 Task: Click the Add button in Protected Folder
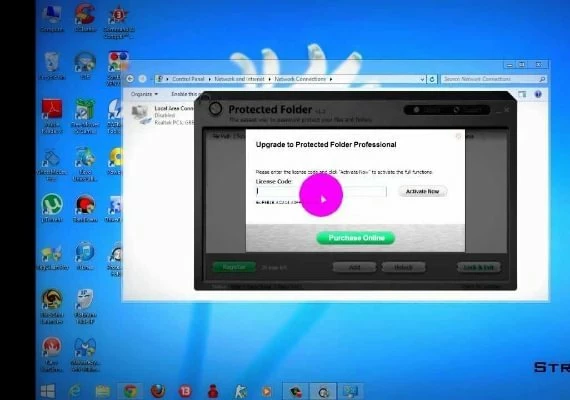pos(354,268)
